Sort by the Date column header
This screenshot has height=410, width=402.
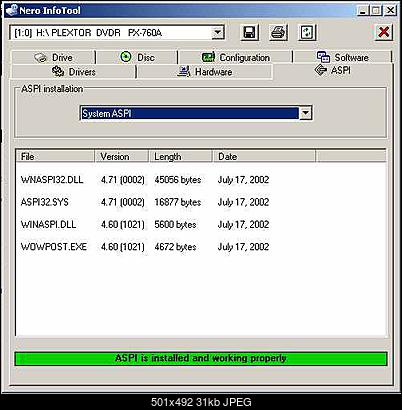click(264, 156)
